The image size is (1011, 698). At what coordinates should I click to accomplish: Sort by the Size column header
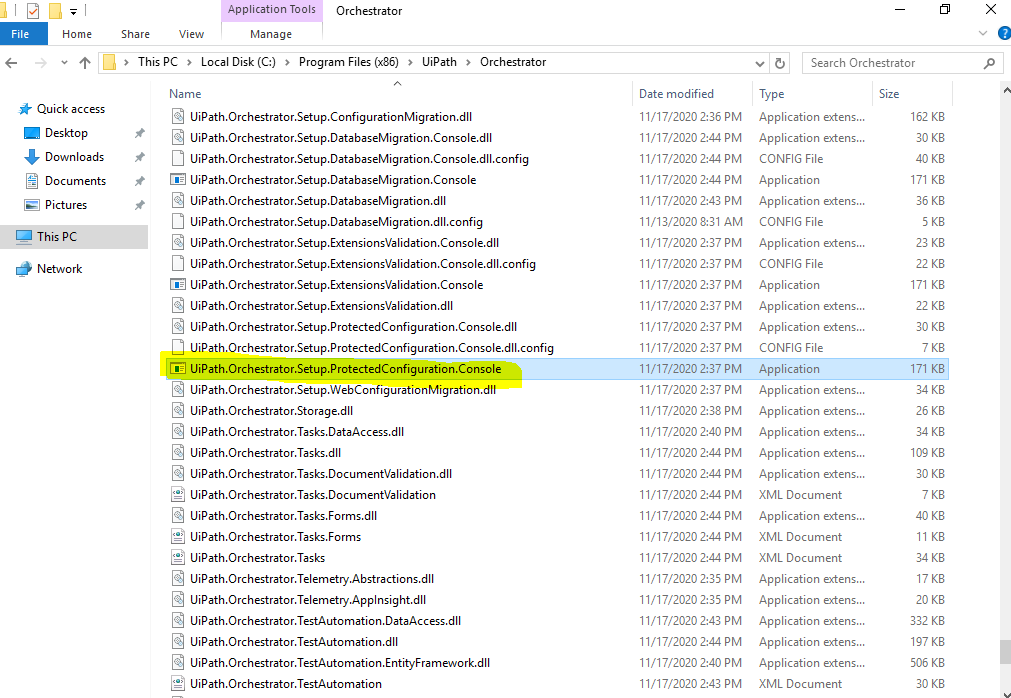(888, 94)
